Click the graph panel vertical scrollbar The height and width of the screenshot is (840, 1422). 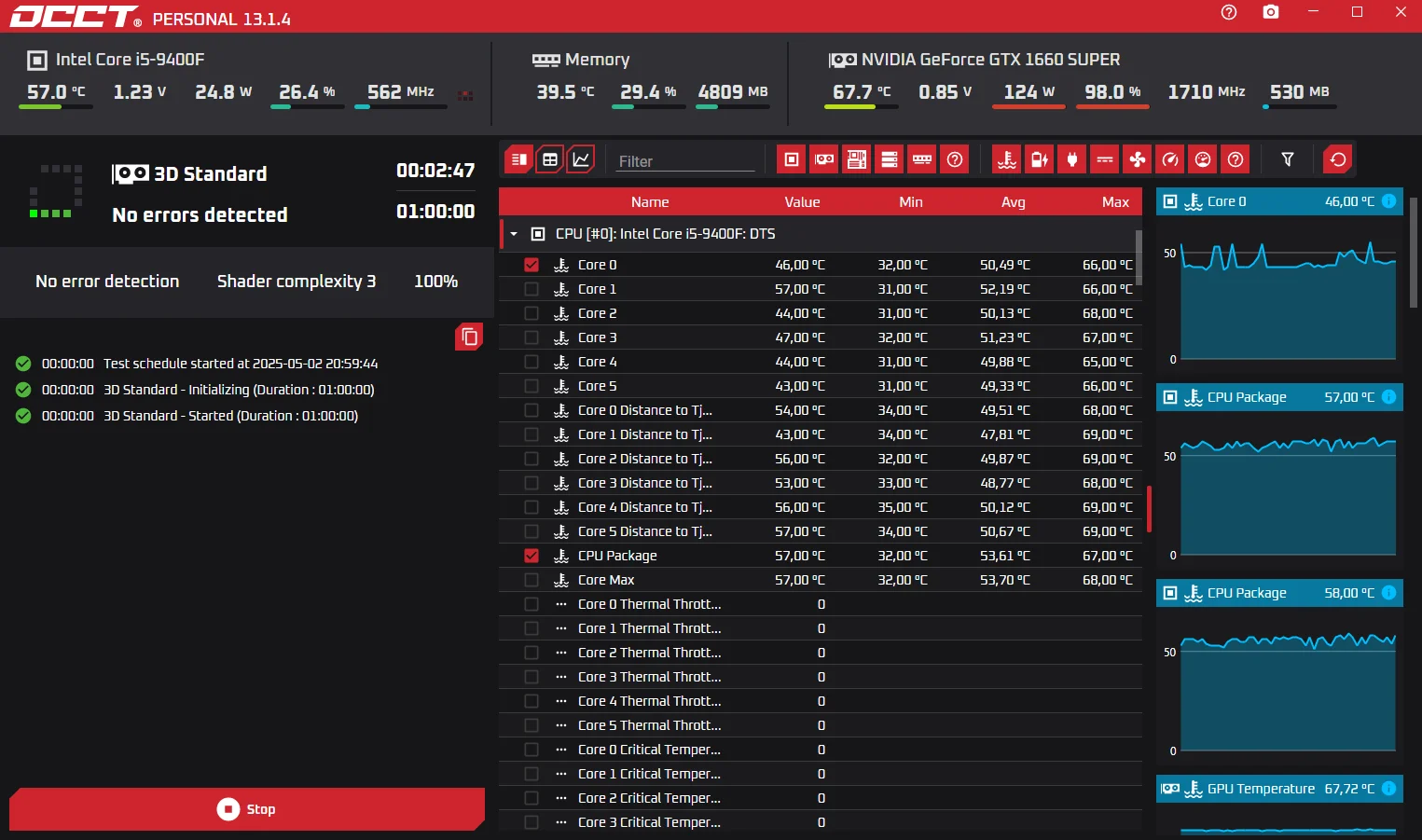coord(1414,252)
